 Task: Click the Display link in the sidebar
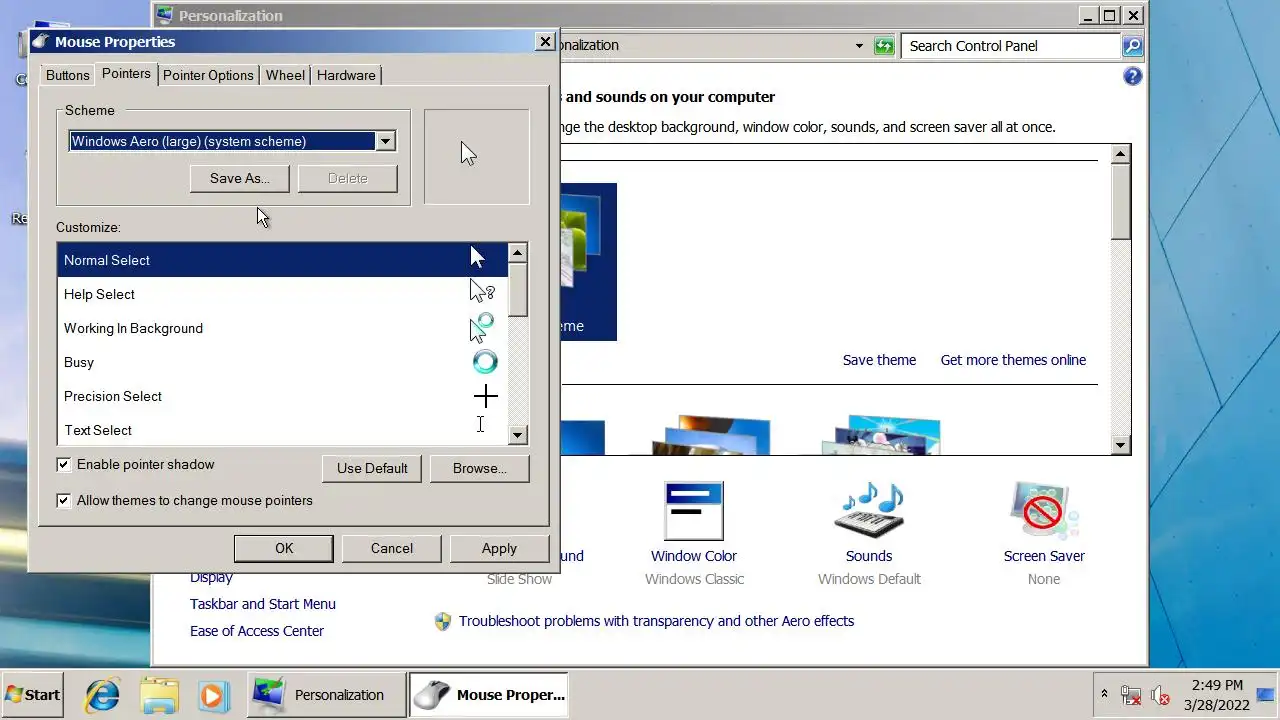[211, 577]
